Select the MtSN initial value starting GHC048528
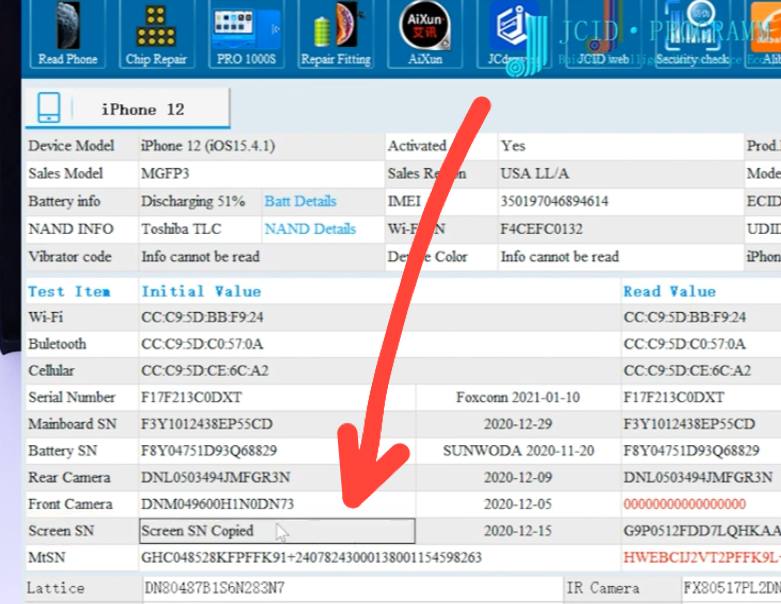 (311, 558)
